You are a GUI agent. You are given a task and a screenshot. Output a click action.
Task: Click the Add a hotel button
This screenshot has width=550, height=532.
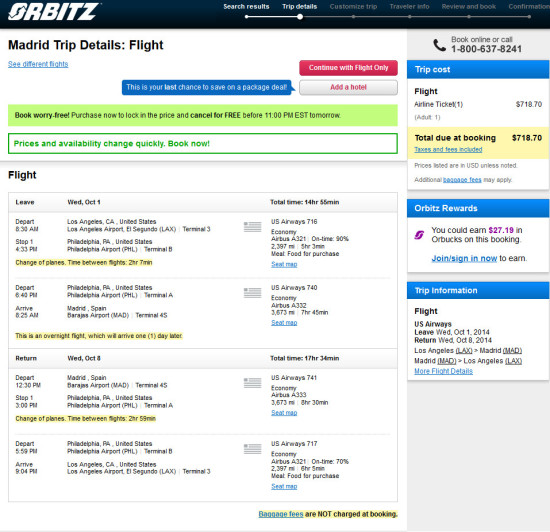[x=348, y=87]
